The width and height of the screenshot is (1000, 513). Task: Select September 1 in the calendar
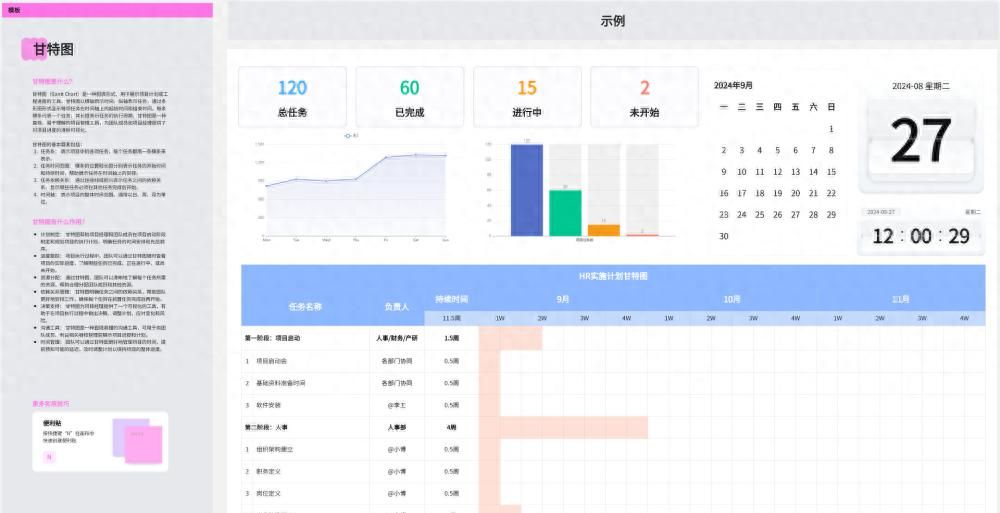click(x=831, y=129)
